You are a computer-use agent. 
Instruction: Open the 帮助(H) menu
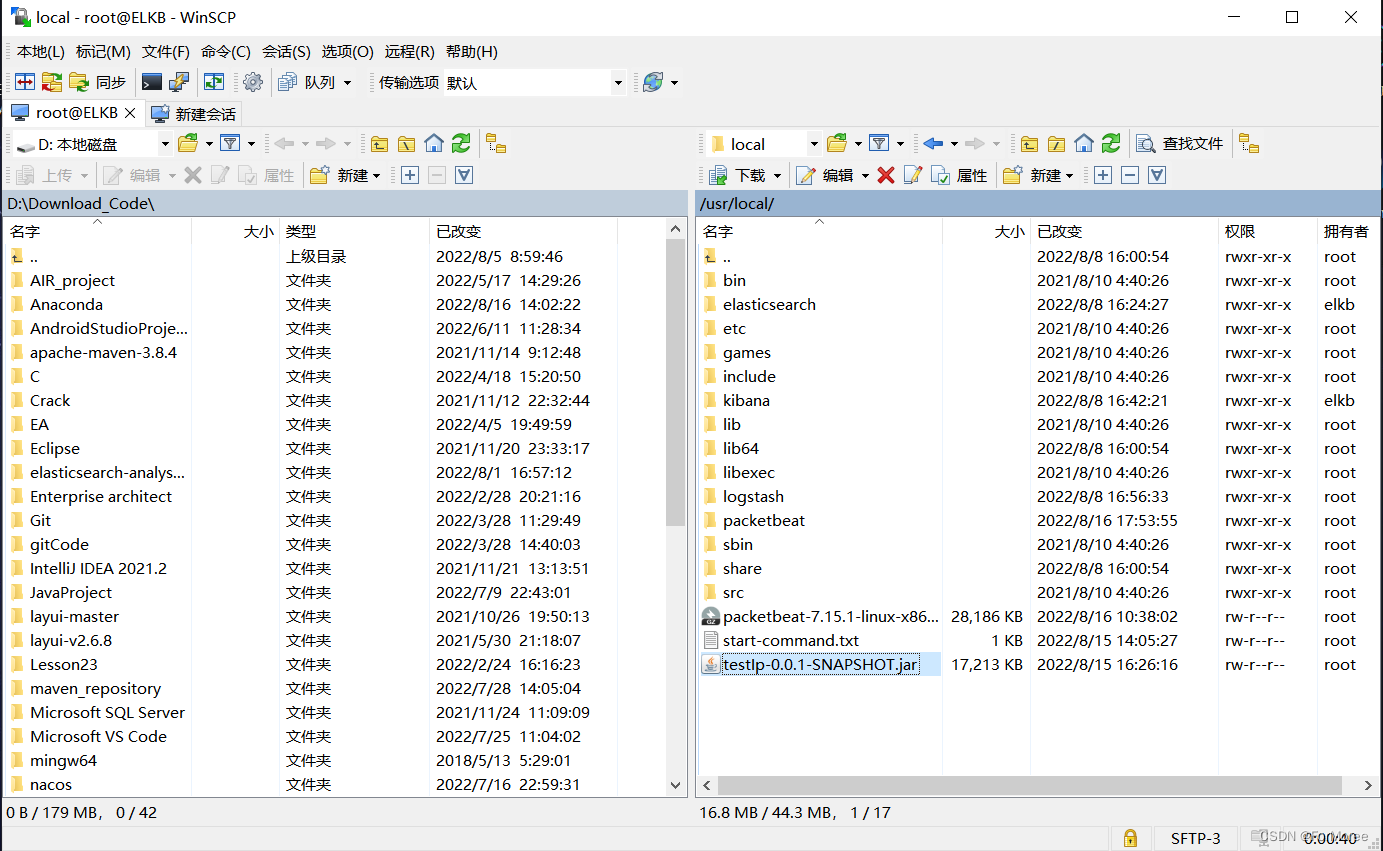coord(471,51)
